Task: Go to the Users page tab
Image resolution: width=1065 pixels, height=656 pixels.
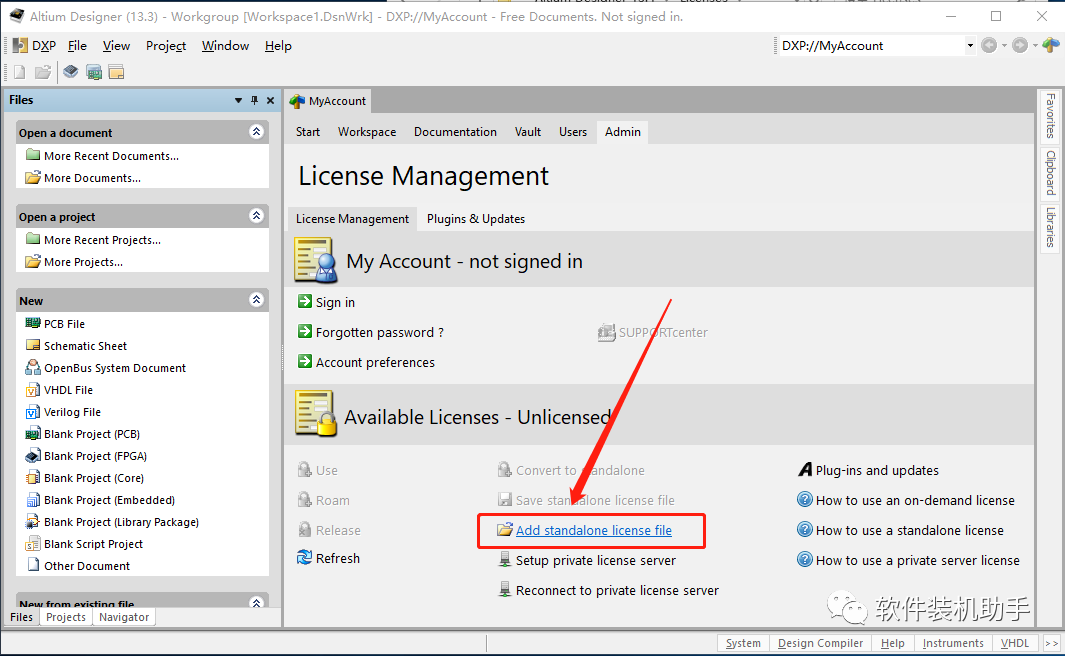Action: 573,132
